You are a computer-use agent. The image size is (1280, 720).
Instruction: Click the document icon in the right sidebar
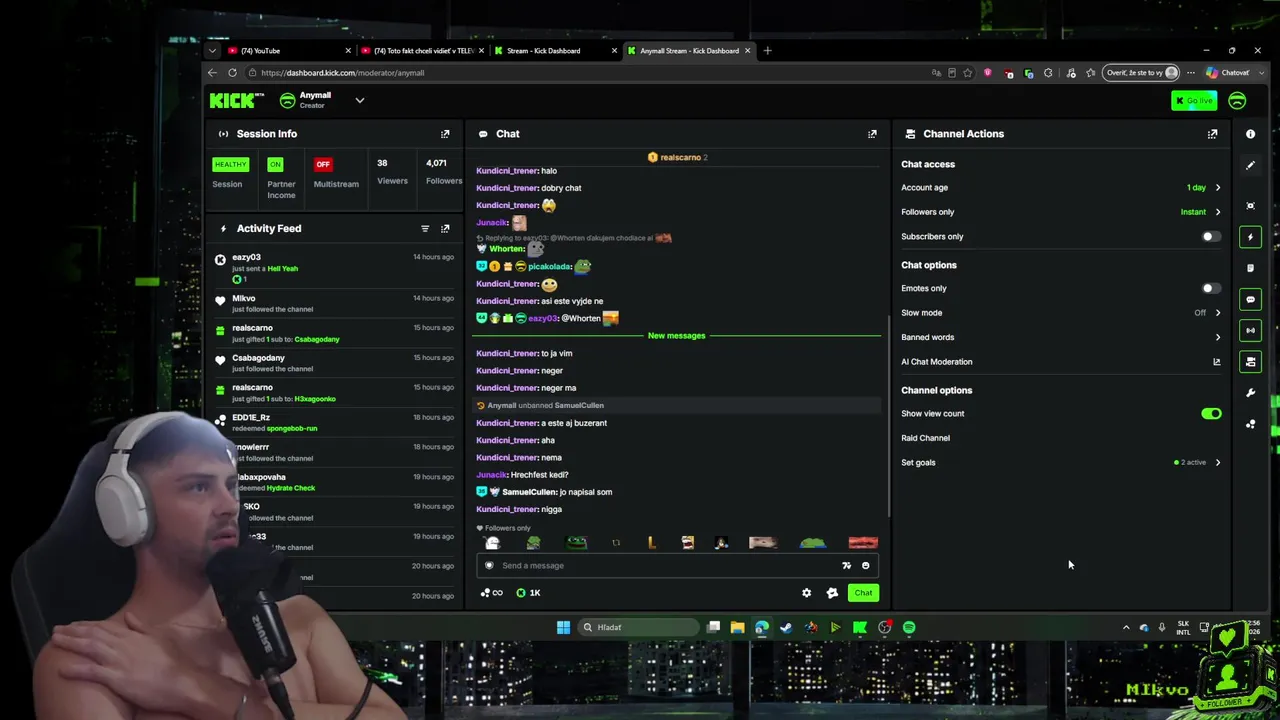(1250, 268)
